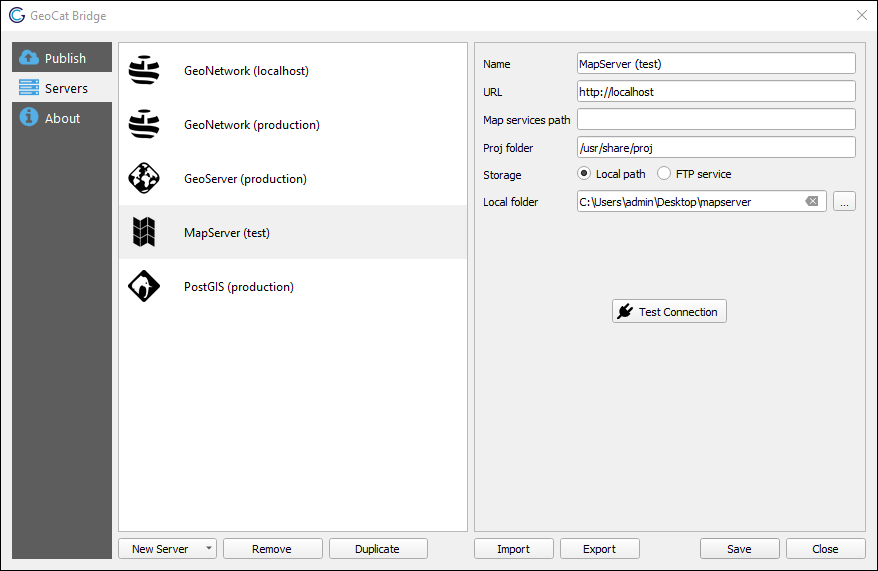
Task: Click the GeoNetwork (production) globe icon
Action: (144, 124)
